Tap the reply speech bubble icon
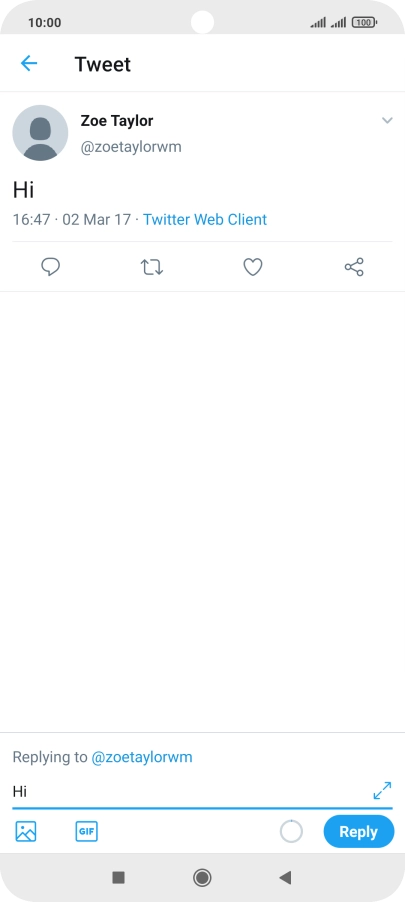 pyautogui.click(x=51, y=267)
